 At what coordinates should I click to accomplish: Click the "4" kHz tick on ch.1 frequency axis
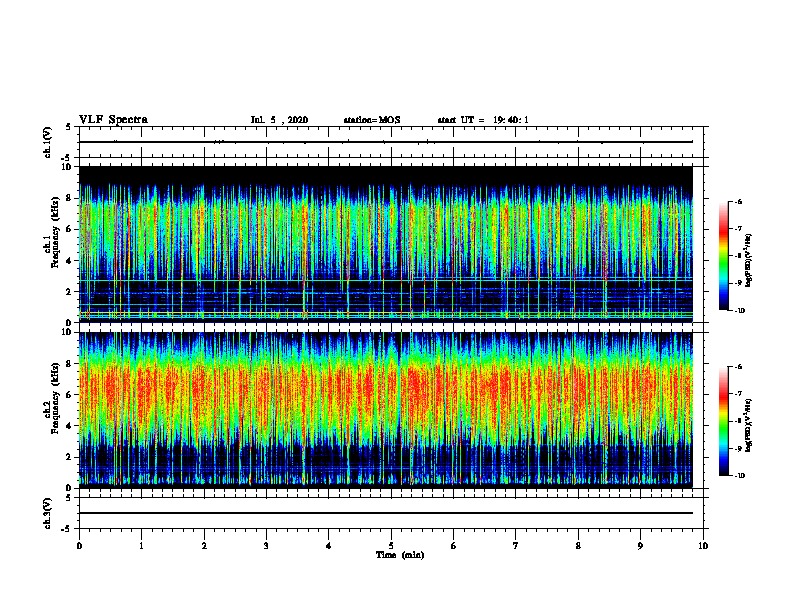point(69,261)
